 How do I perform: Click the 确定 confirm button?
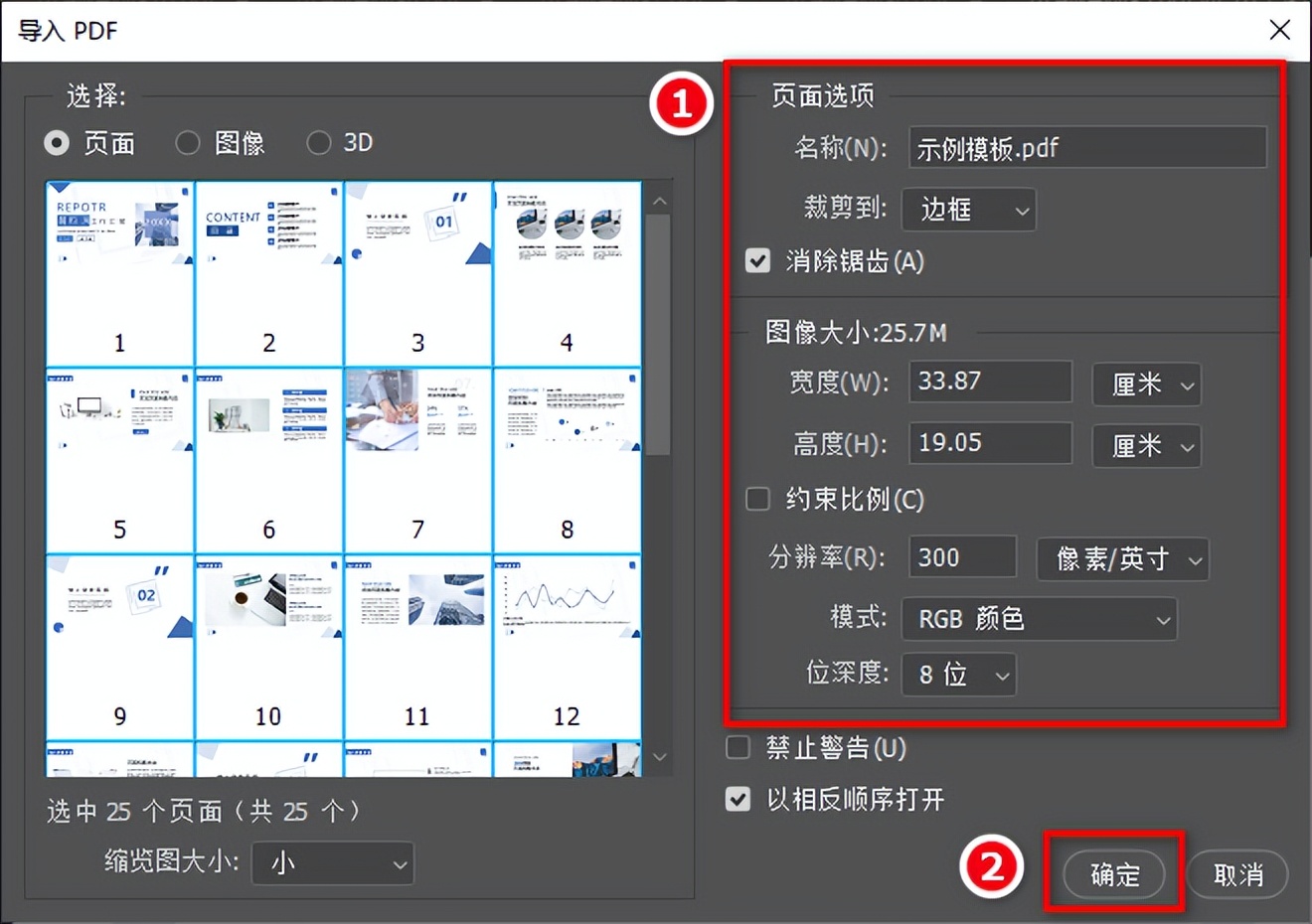(1113, 874)
